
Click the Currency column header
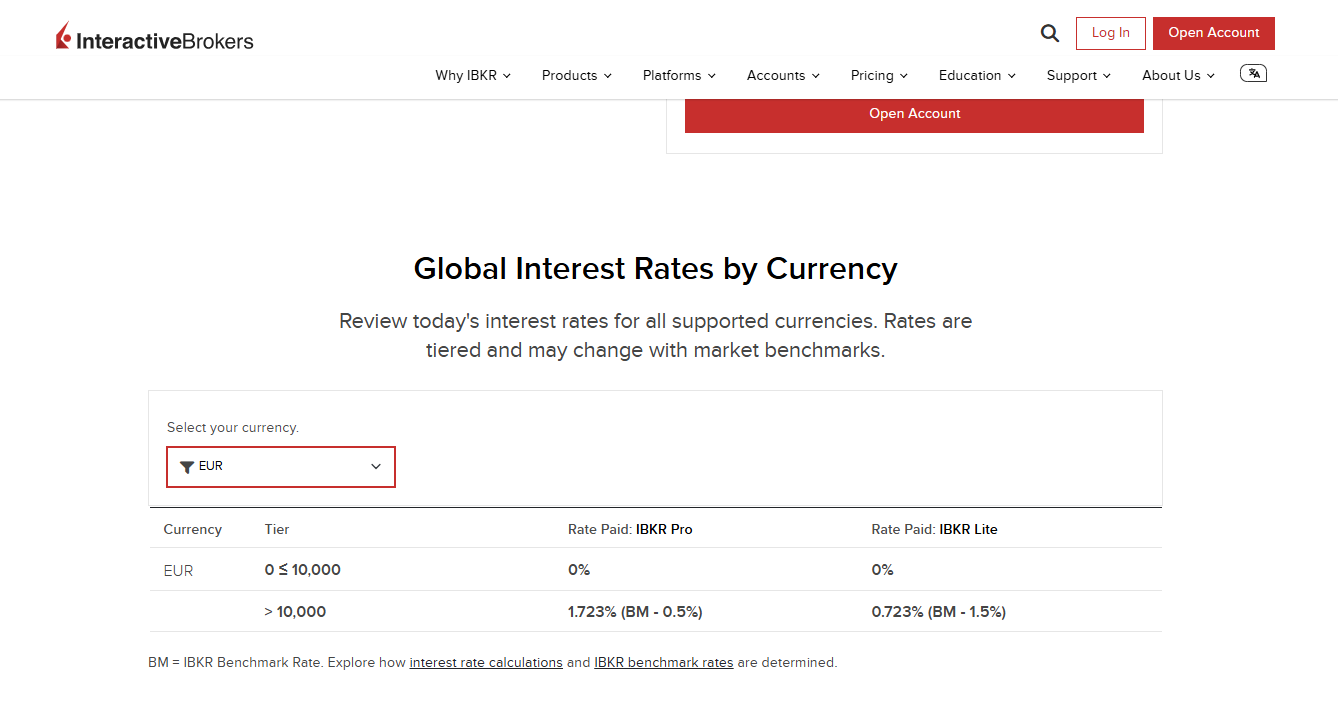[x=193, y=529]
